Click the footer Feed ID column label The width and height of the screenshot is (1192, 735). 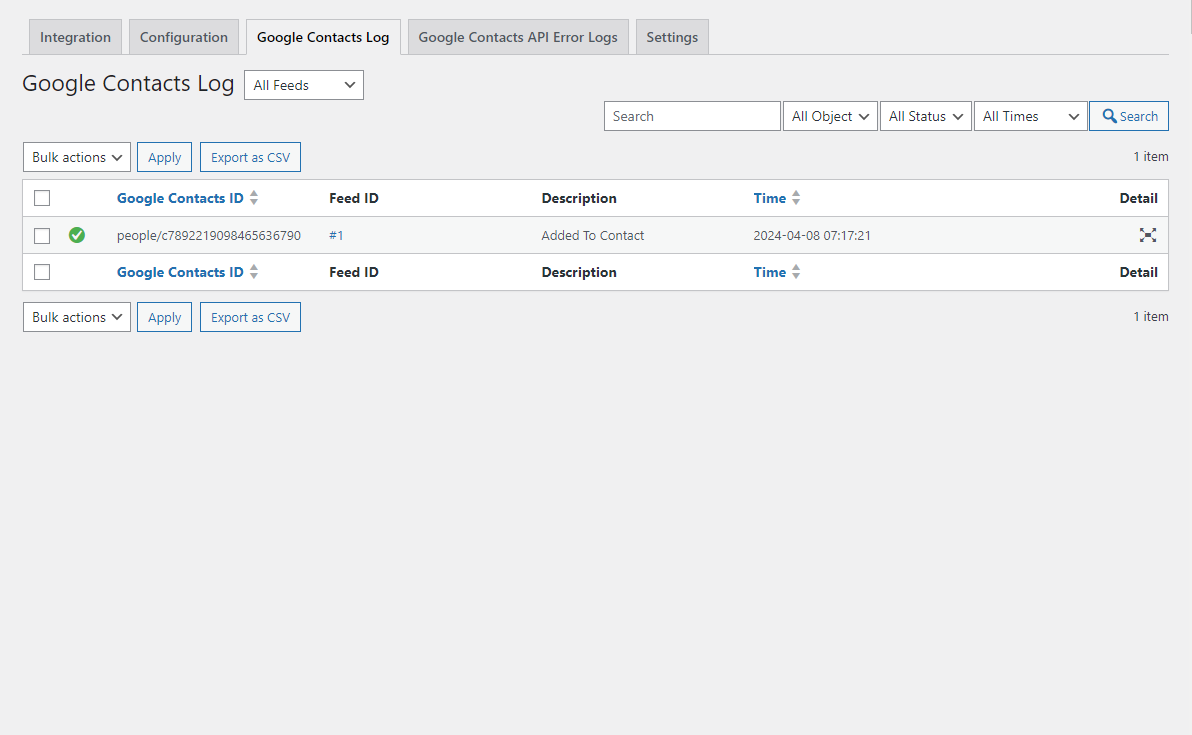[x=353, y=272]
